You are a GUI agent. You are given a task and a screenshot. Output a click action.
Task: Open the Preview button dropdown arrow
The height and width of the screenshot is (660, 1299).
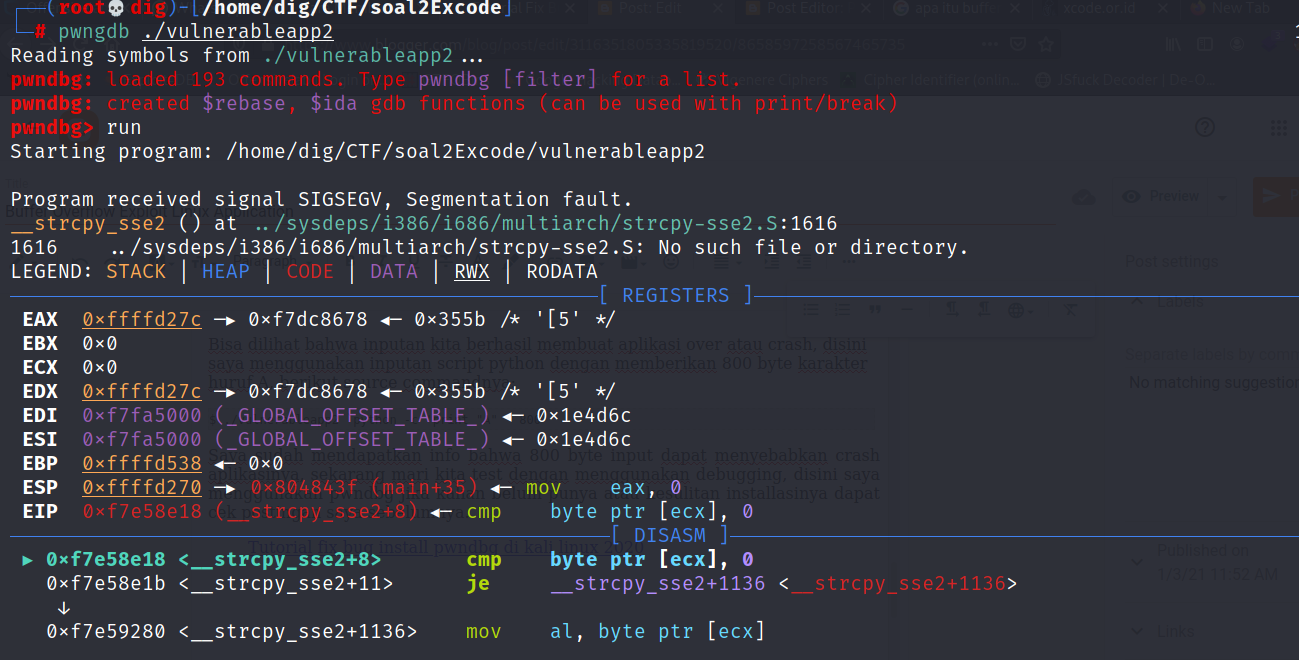click(1222, 197)
